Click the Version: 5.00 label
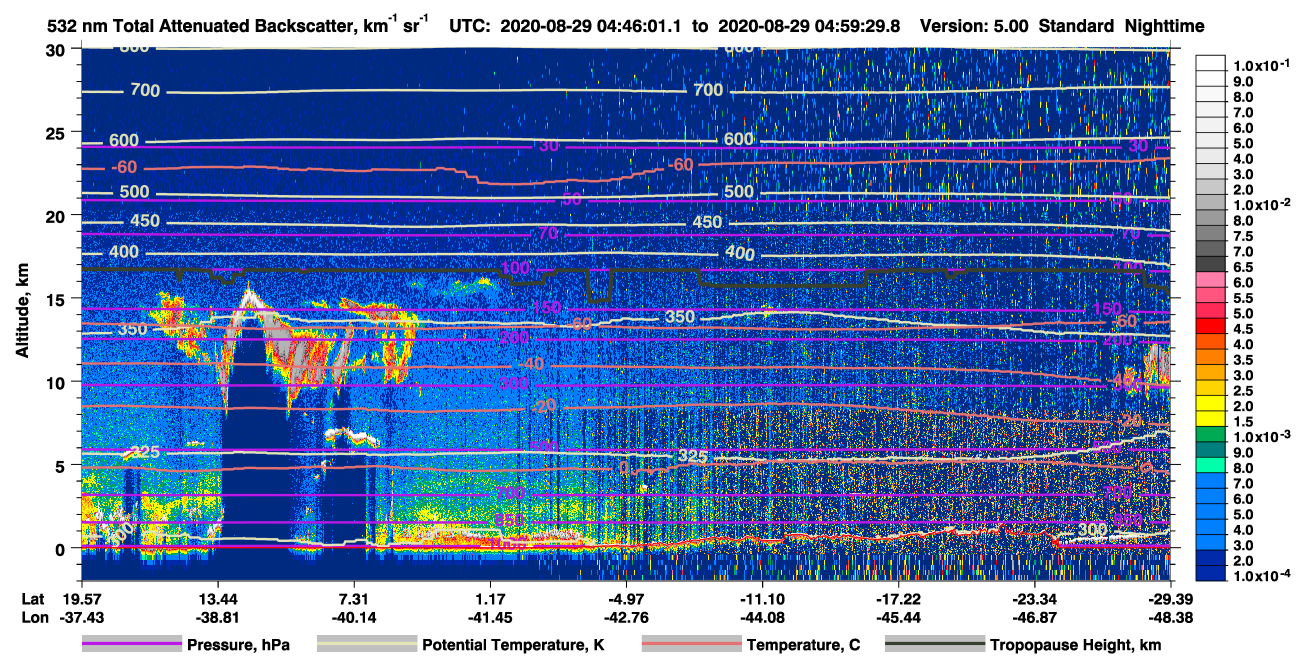 pos(972,27)
